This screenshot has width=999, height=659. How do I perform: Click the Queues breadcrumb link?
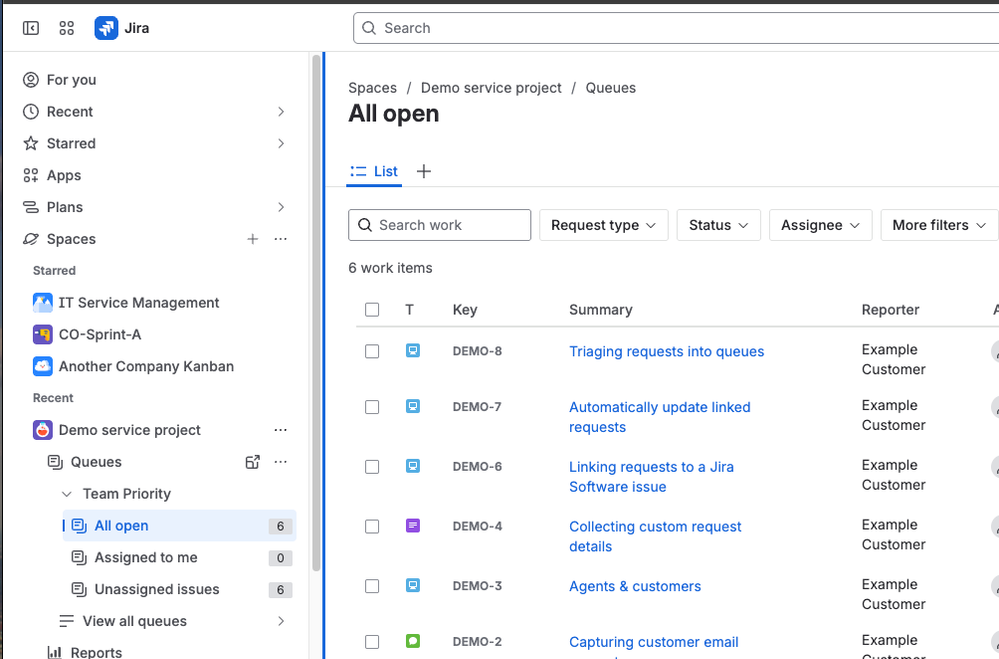point(610,88)
